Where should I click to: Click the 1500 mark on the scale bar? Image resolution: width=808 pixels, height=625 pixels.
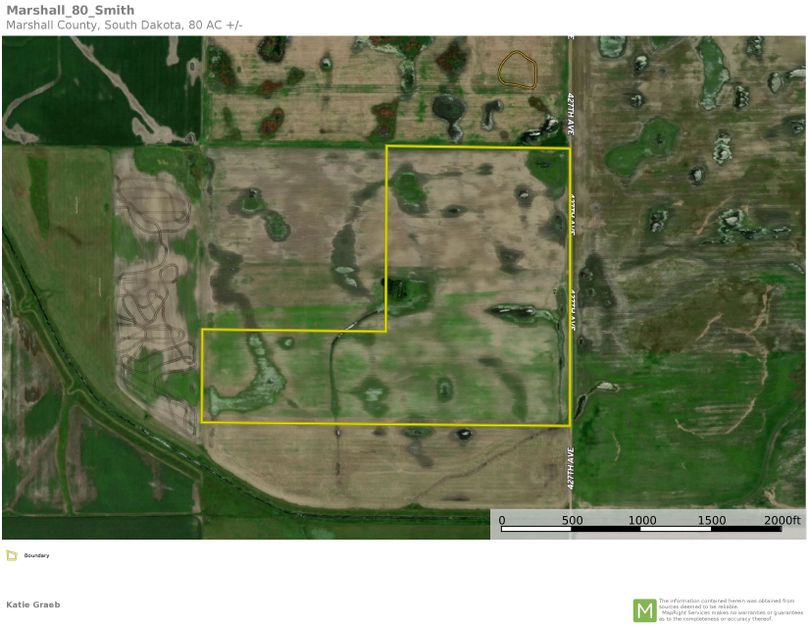[x=712, y=520]
